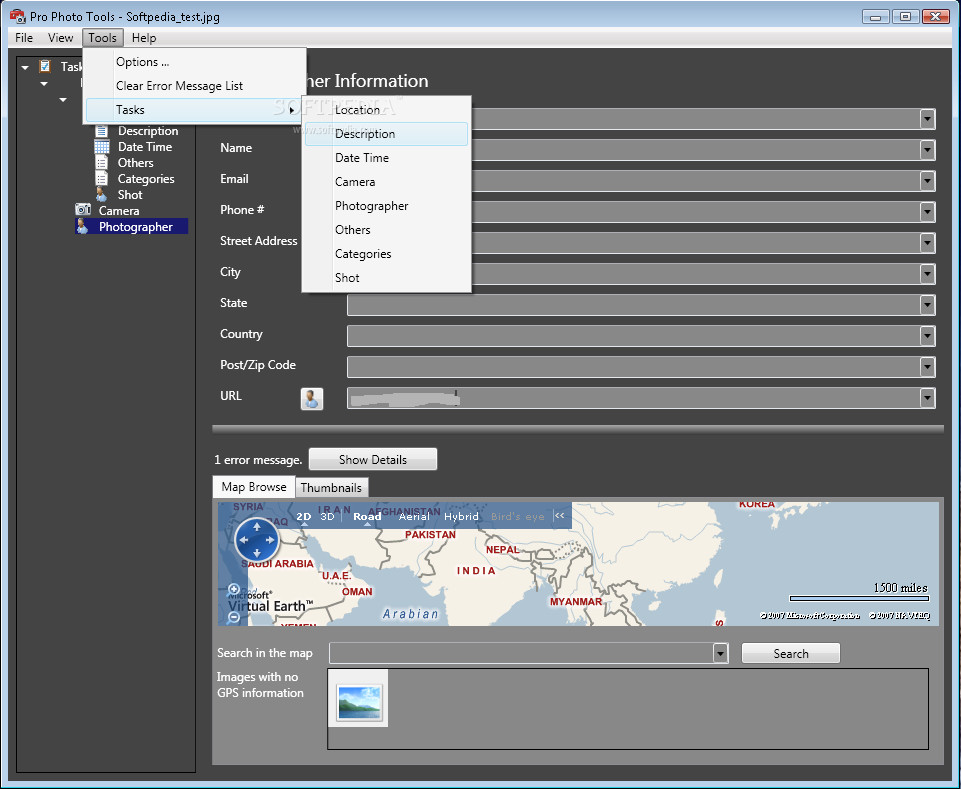
Task: Zoom in on the map
Action: coord(234,590)
